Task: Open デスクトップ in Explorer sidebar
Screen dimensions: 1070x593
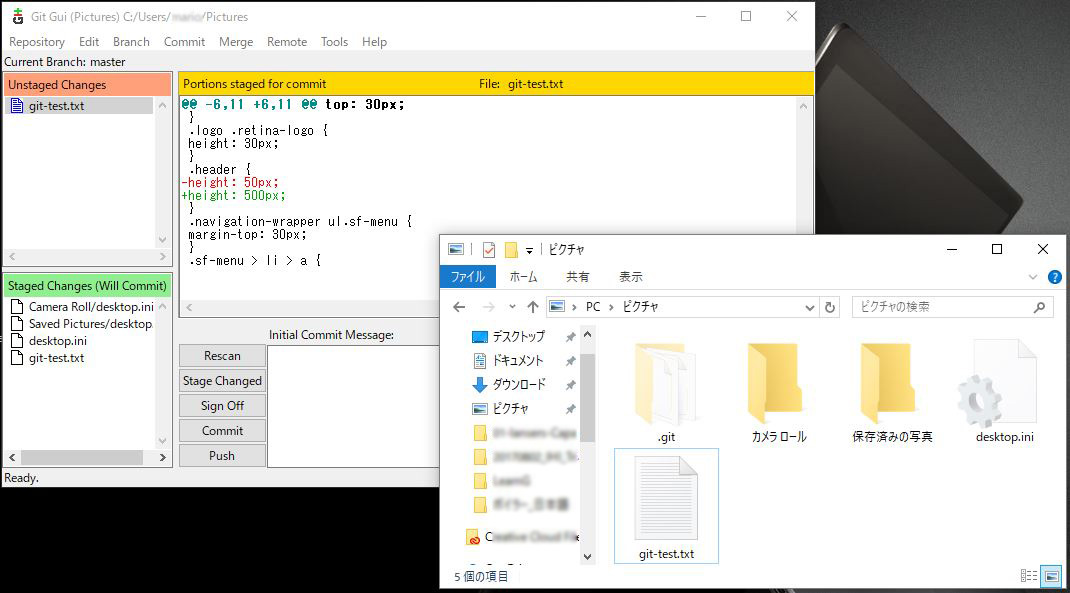Action: tap(519, 336)
